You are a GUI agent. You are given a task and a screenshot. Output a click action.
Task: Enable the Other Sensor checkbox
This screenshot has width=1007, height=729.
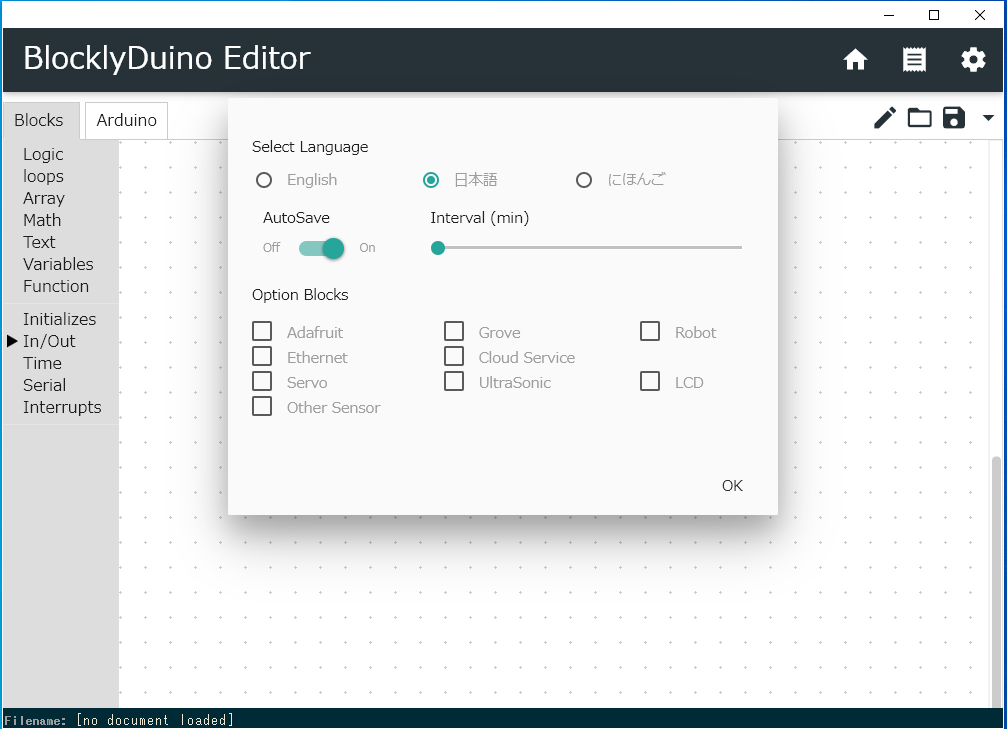262,407
